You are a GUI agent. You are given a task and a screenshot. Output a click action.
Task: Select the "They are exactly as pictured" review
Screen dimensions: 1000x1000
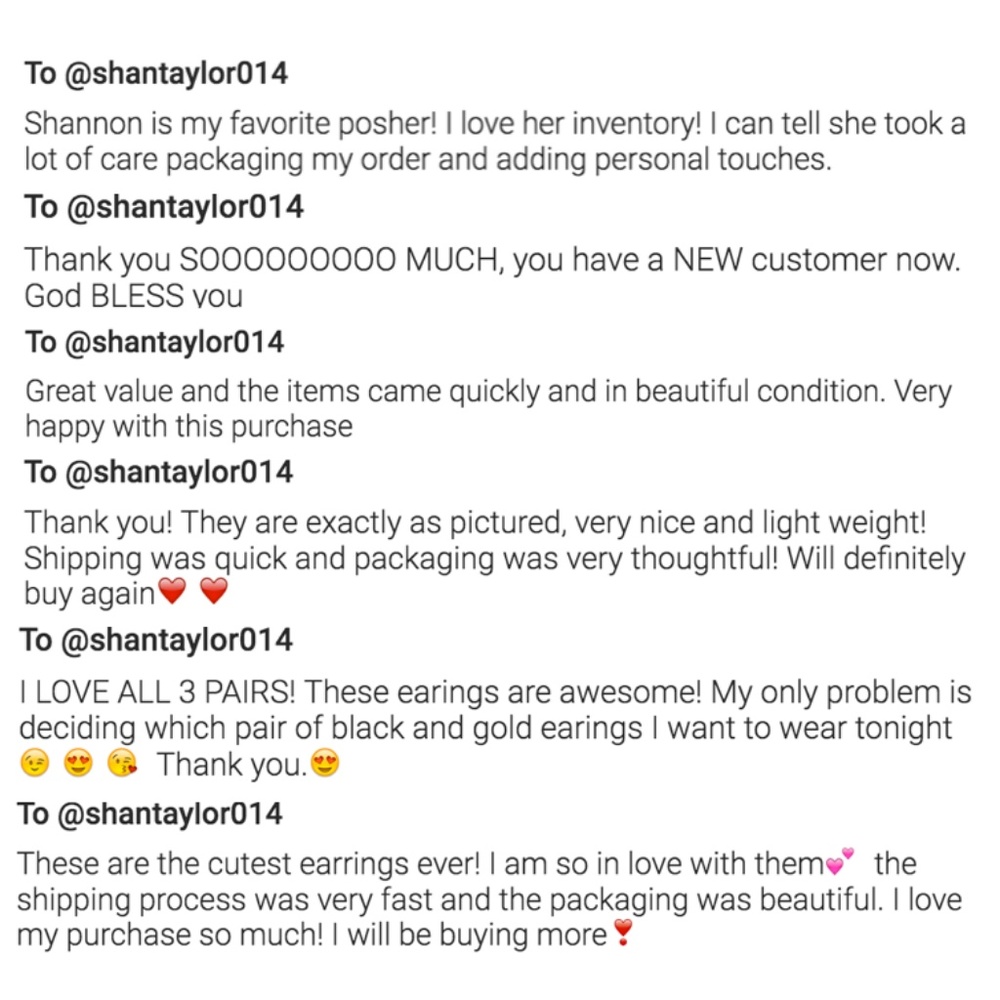(x=490, y=557)
